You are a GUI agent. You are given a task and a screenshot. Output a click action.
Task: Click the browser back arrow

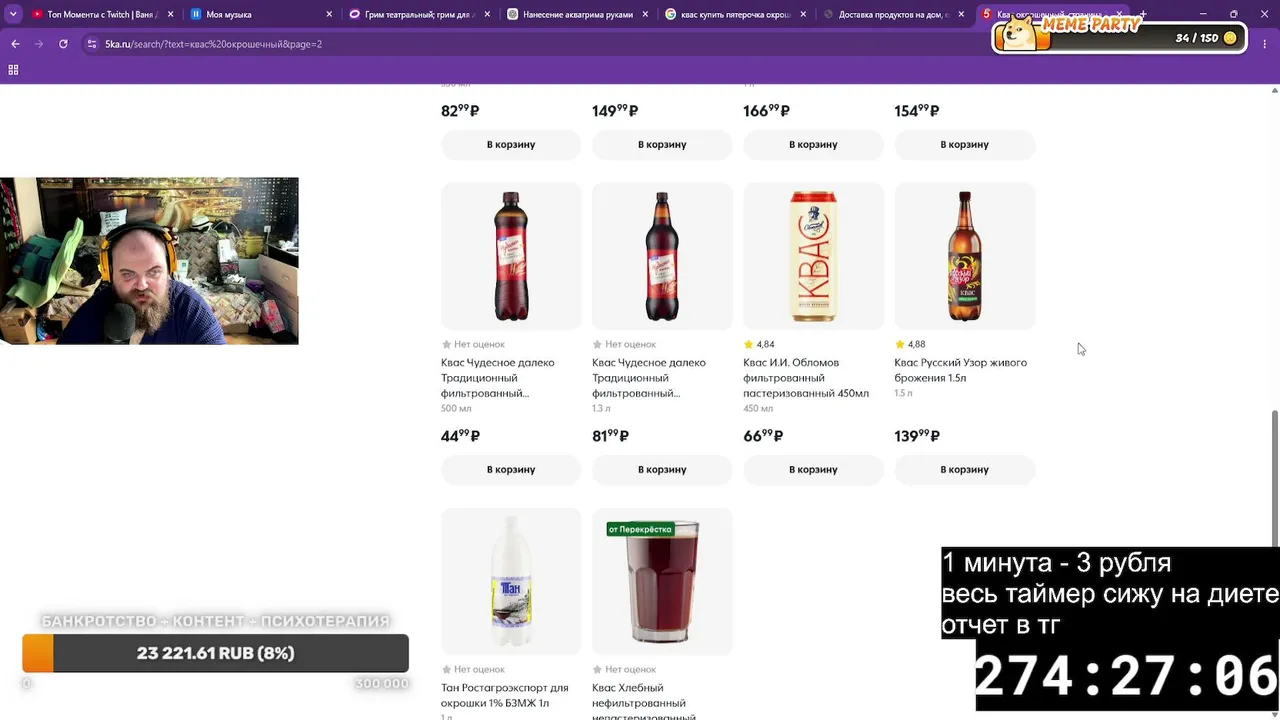tap(15, 44)
